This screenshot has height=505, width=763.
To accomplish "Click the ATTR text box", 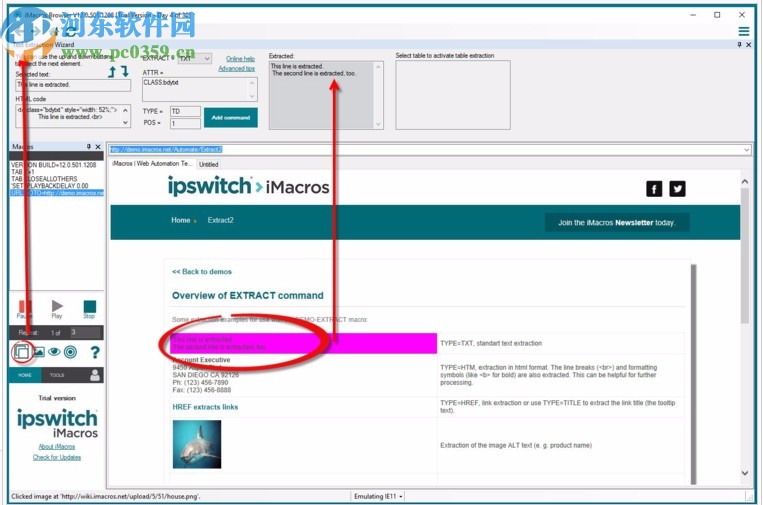I will [200, 90].
